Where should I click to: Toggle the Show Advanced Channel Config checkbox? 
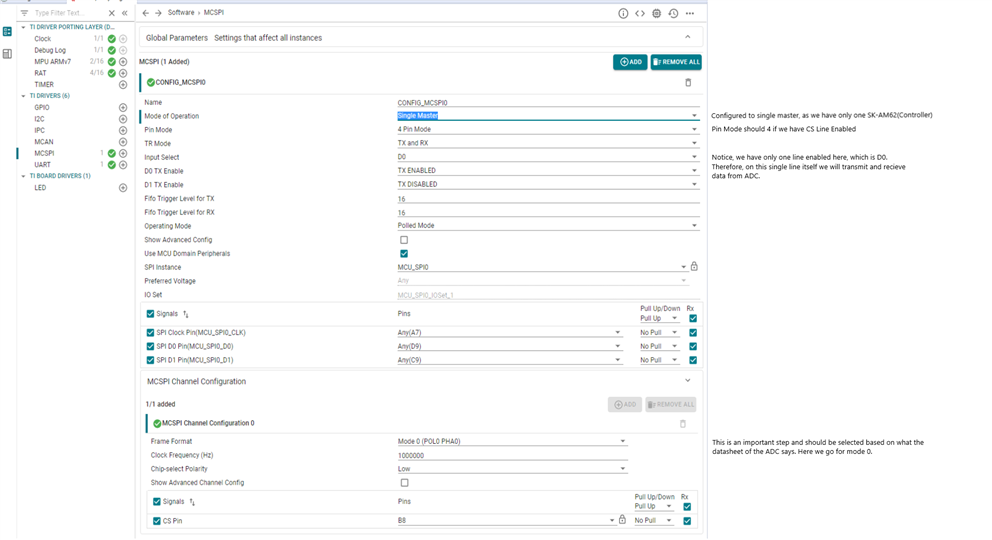coord(404,483)
